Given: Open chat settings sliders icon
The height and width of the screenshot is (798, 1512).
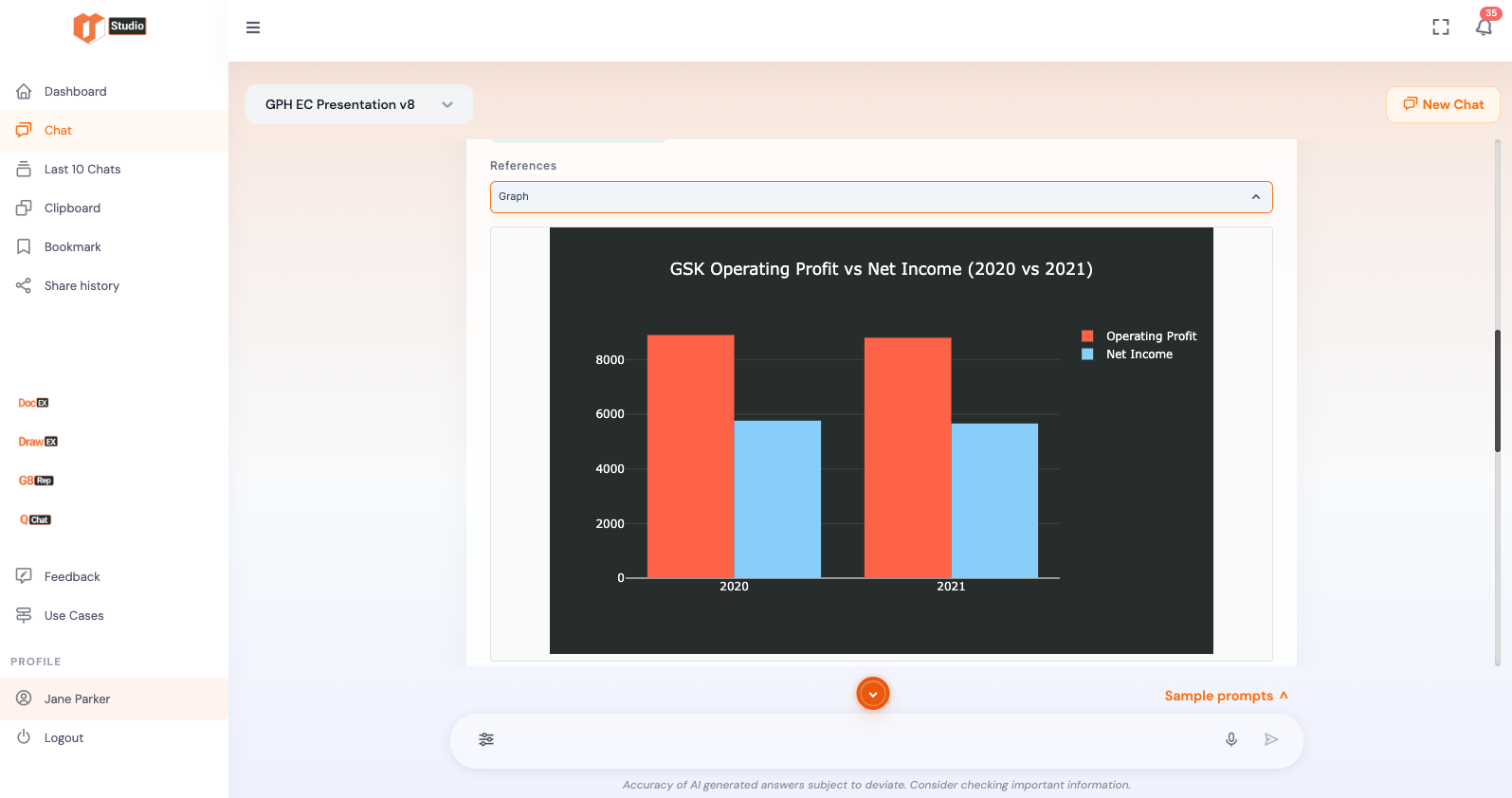Looking at the screenshot, I should click(486, 739).
